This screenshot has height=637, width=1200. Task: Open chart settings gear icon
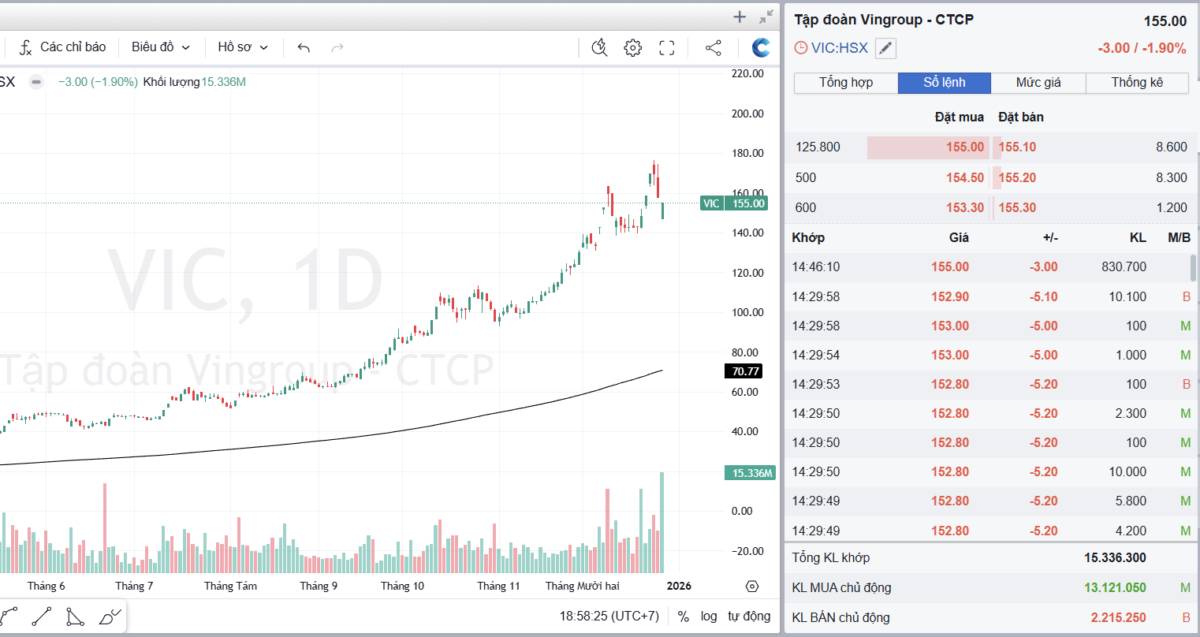pos(632,47)
